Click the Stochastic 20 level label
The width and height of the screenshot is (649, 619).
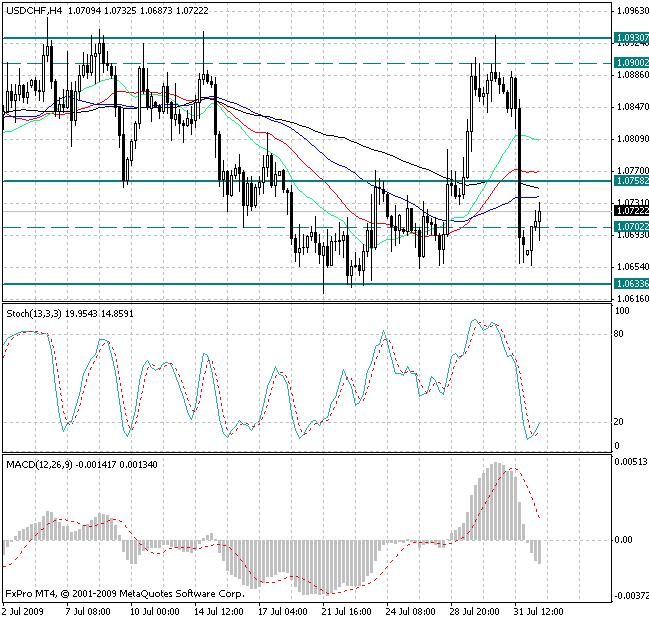[x=620, y=422]
